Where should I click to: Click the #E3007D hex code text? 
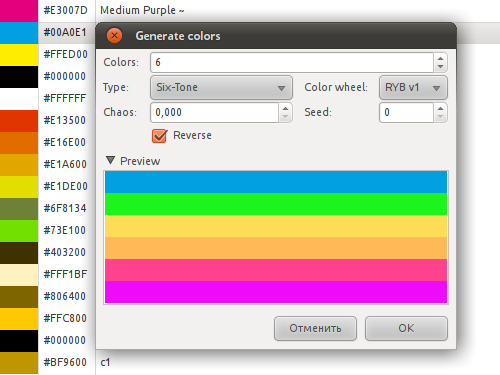pyautogui.click(x=66, y=10)
